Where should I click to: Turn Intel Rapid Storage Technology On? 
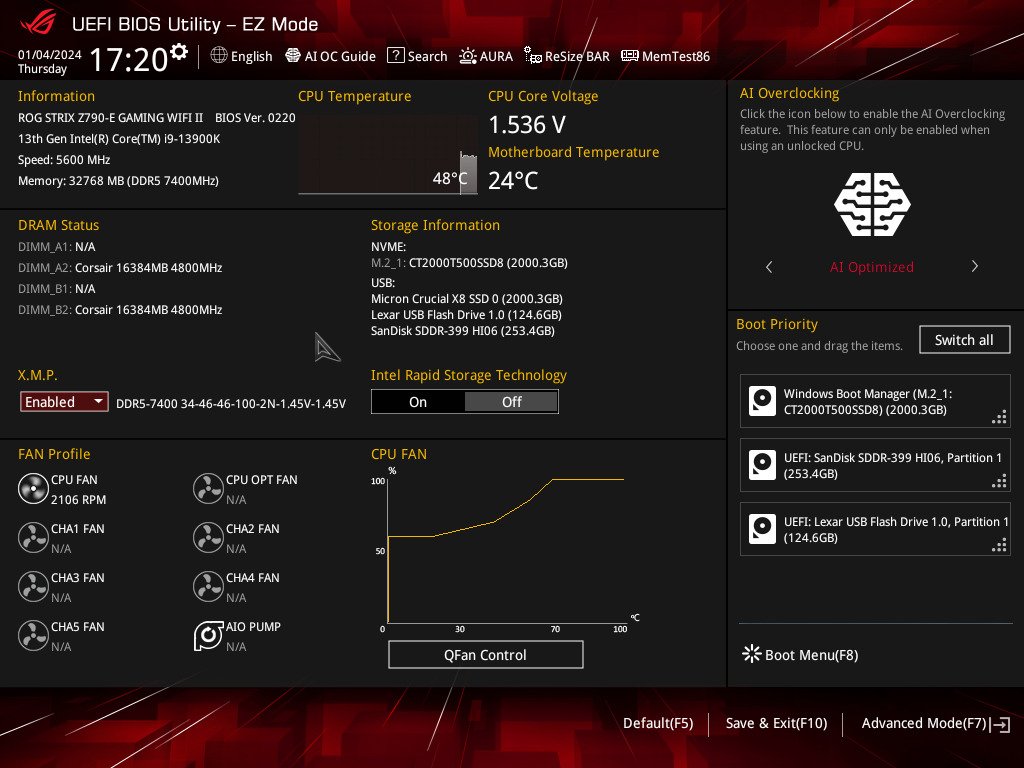[x=418, y=402]
